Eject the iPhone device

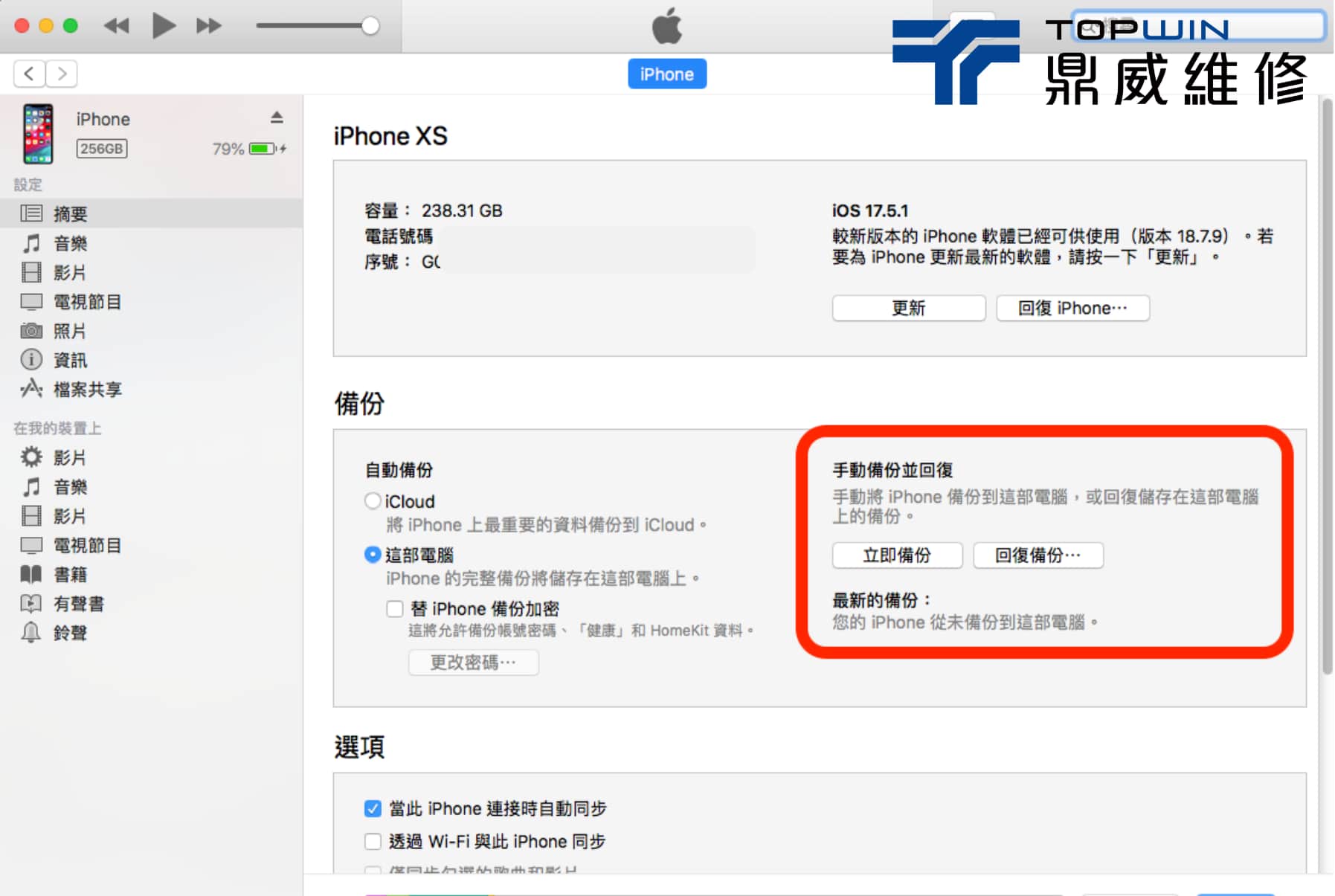click(x=277, y=117)
